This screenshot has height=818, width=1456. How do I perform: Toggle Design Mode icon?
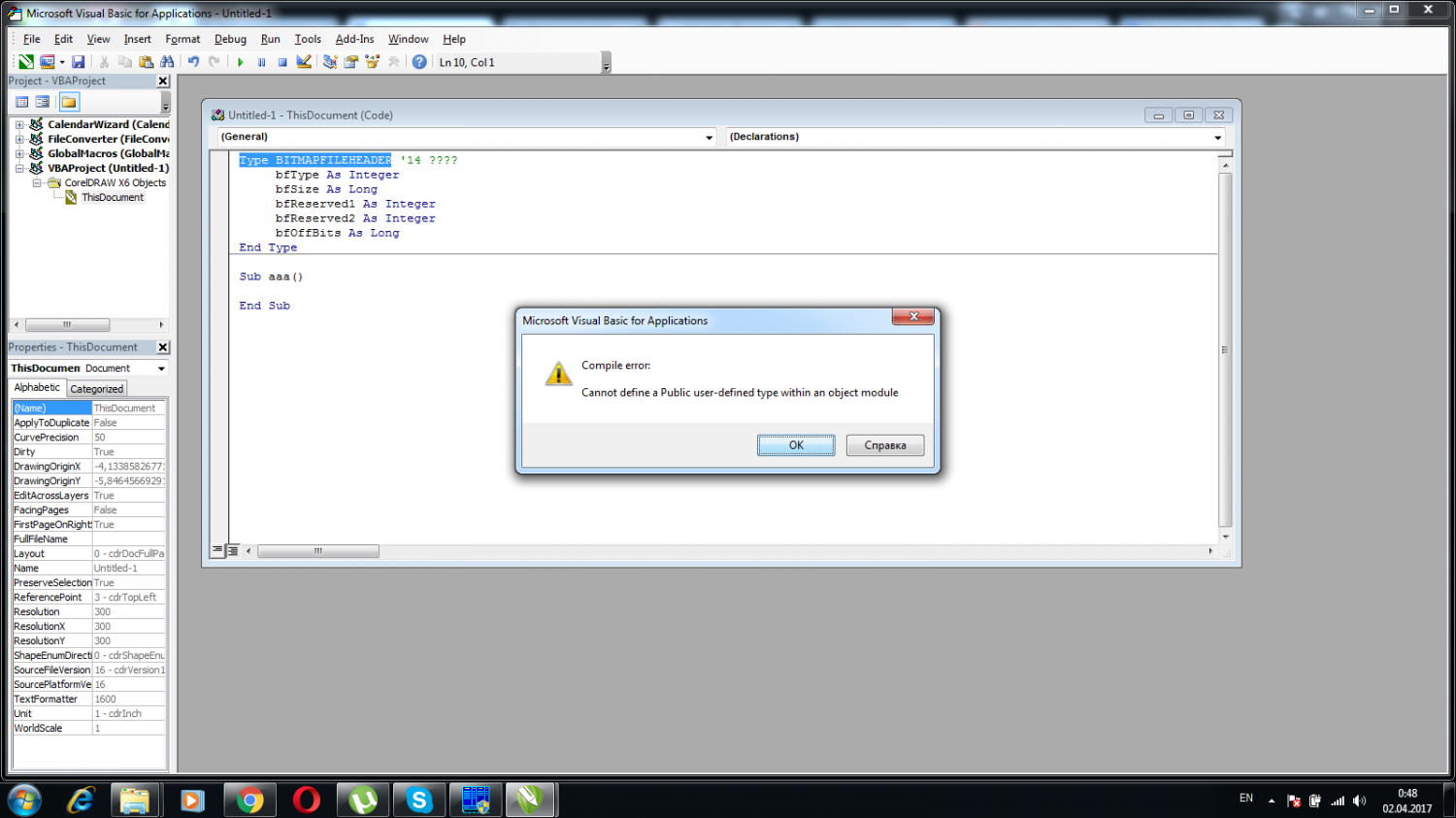pos(304,62)
